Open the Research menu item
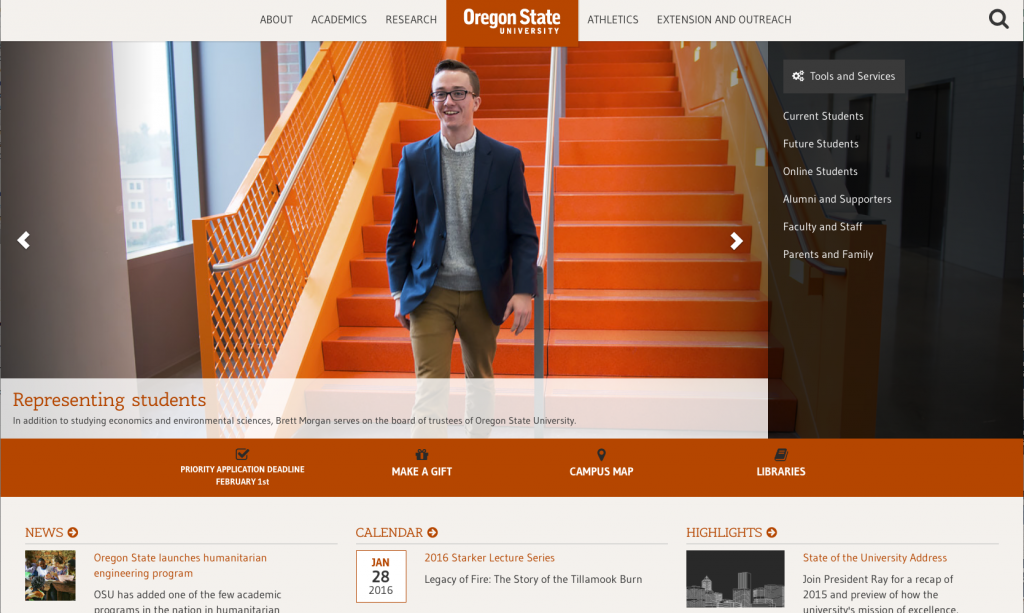 (411, 20)
